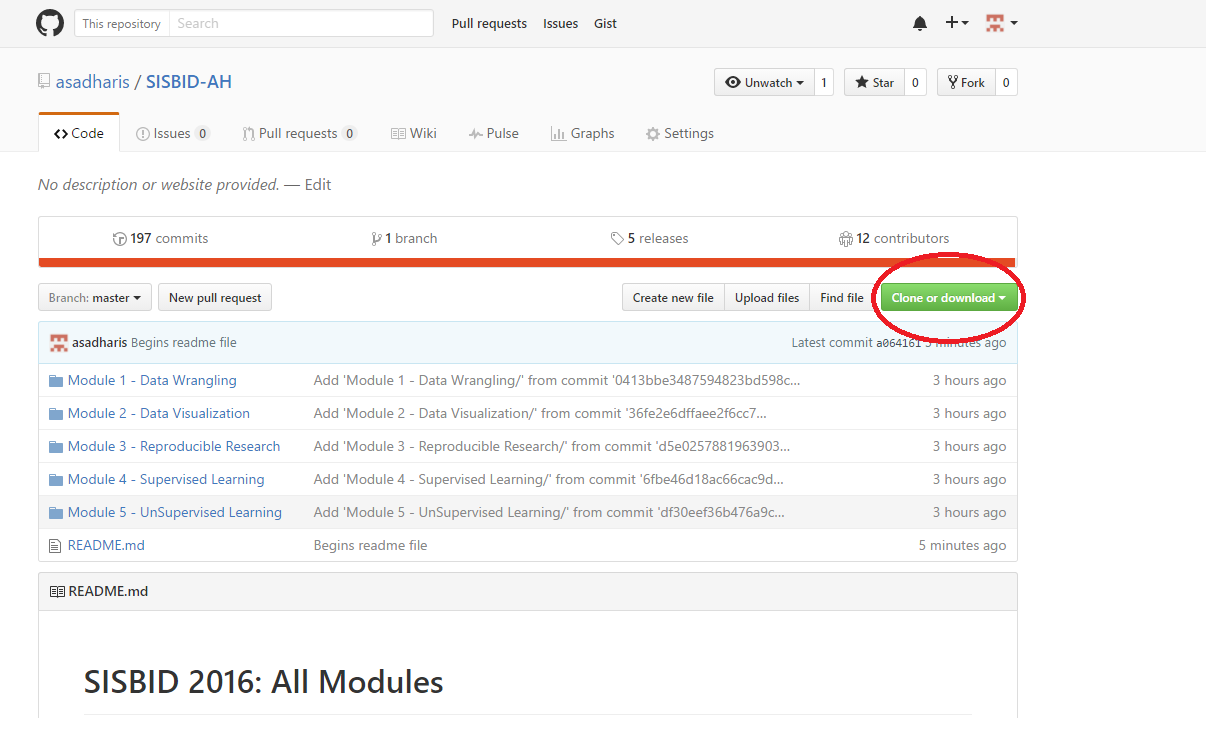The image size is (1206, 748).
Task: Click Pull requests in top navigation
Action: [x=489, y=24]
